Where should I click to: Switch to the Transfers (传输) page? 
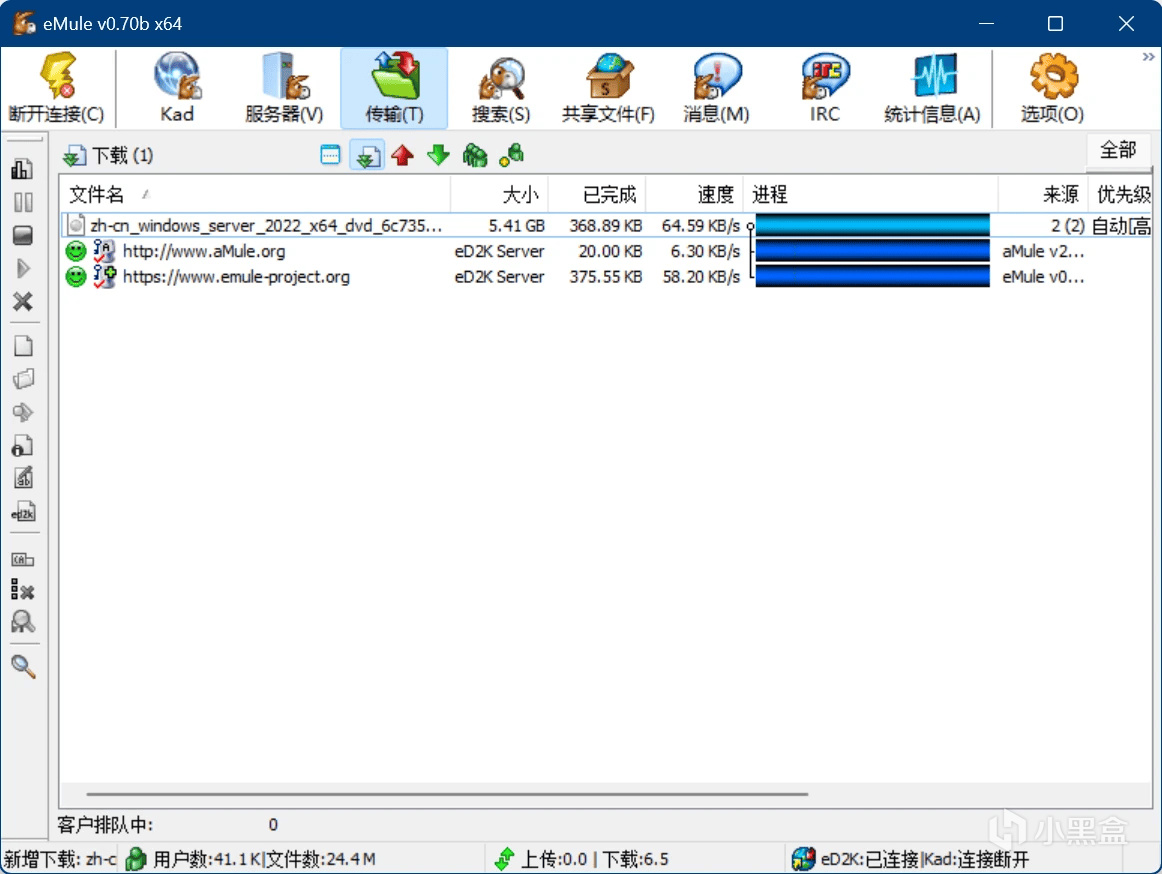394,87
